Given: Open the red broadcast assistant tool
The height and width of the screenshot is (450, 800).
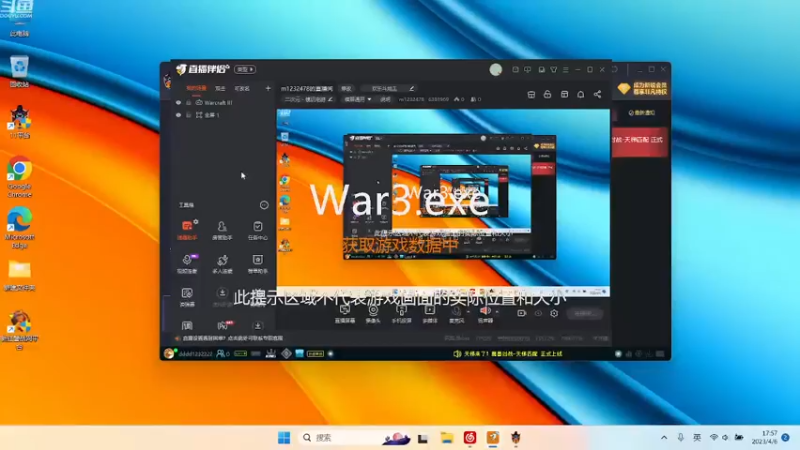Looking at the screenshot, I should pos(187,230).
